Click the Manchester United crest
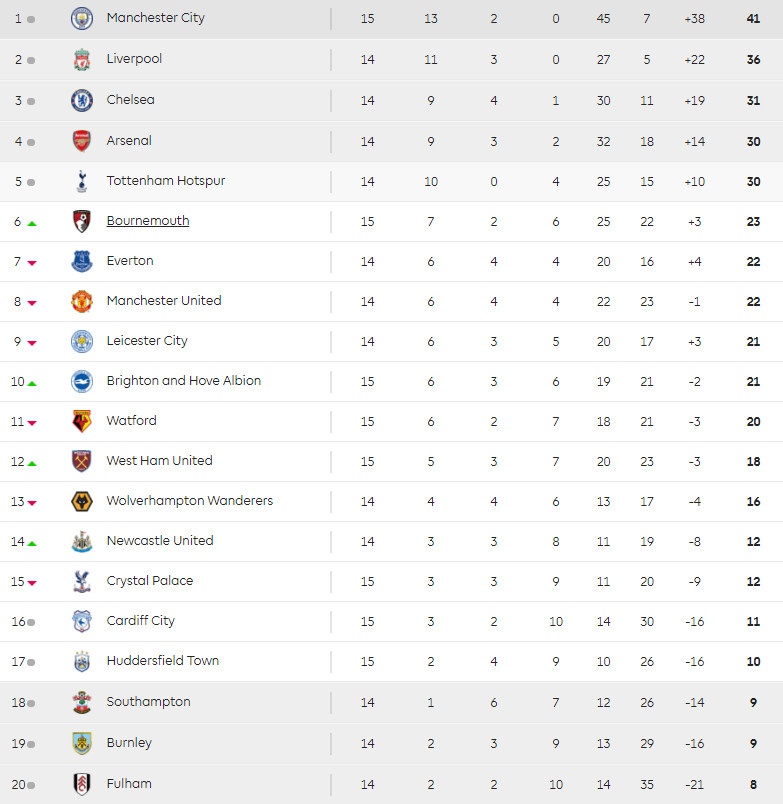The width and height of the screenshot is (783, 804). (x=82, y=301)
